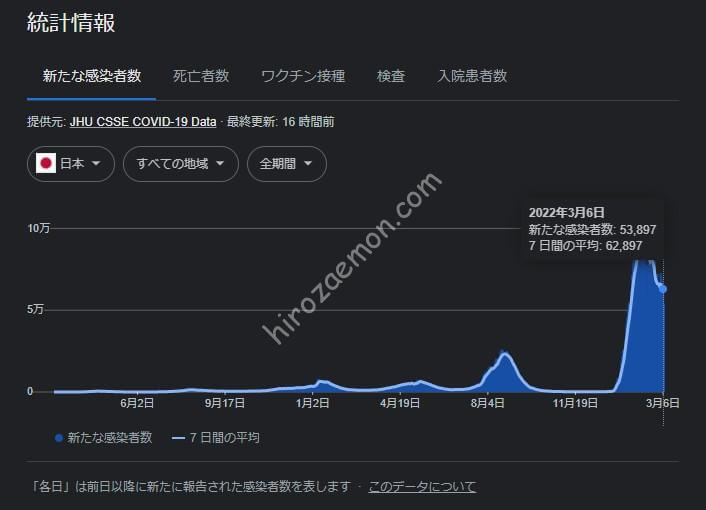Click the 2022年3月6日 tooltip date
Image resolution: width=706 pixels, height=510 pixels.
coord(566,212)
